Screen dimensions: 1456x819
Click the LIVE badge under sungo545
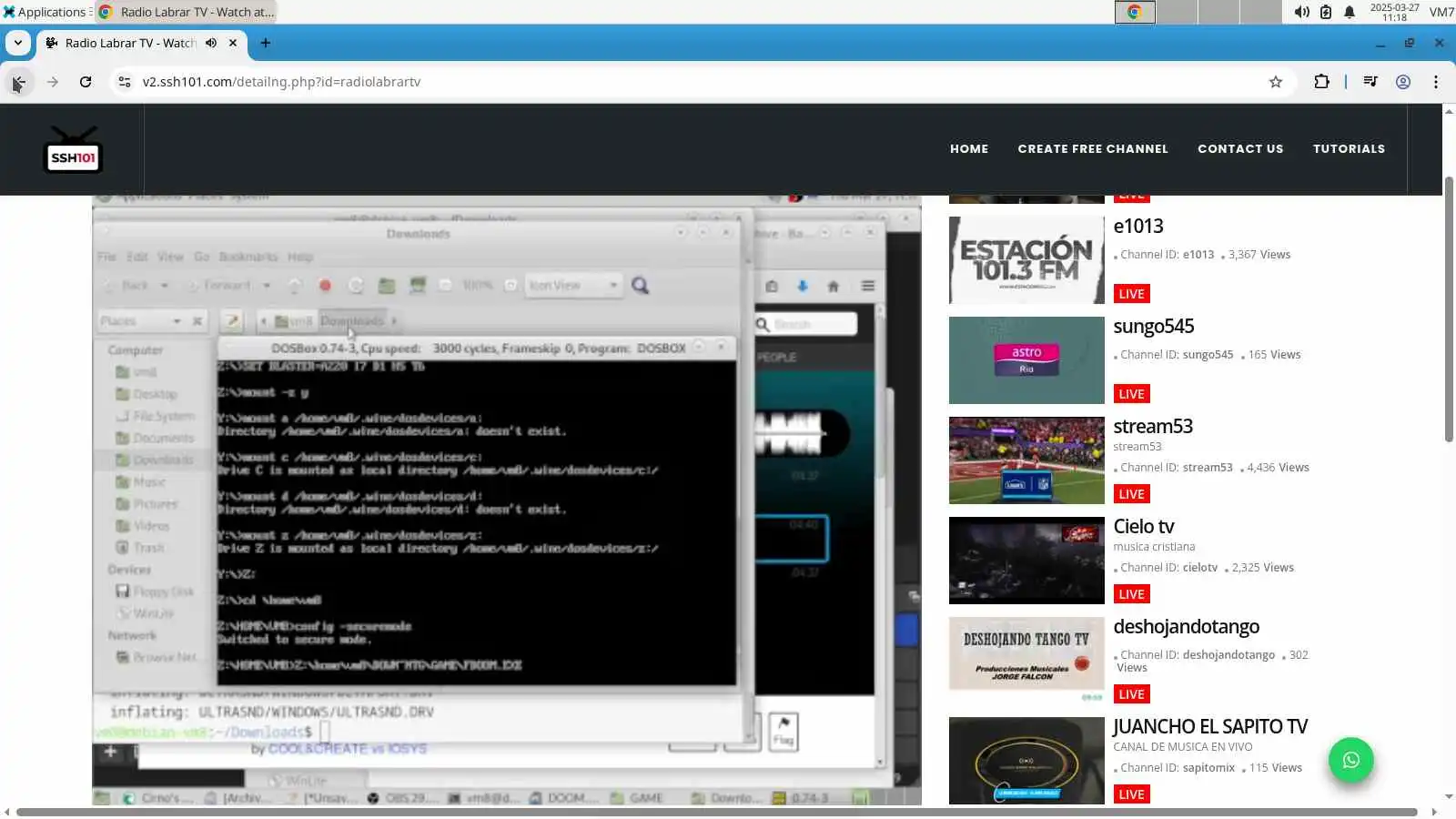[x=1131, y=394]
